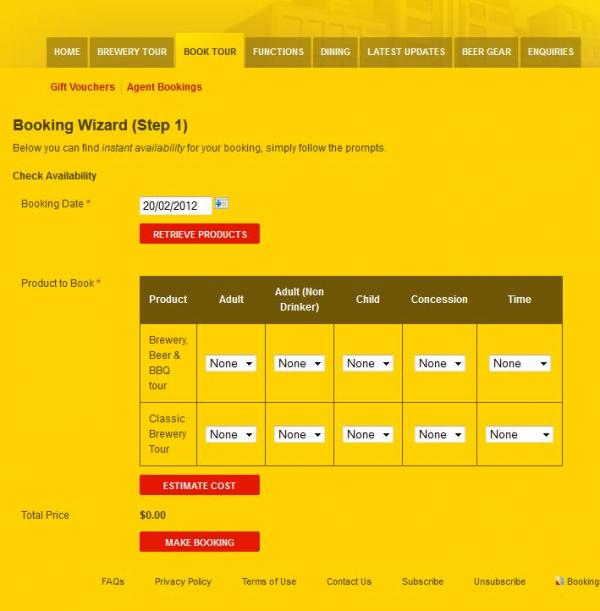Screen dimensions: 600x611
Task: Go to the Home tab
Action: click(x=67, y=52)
